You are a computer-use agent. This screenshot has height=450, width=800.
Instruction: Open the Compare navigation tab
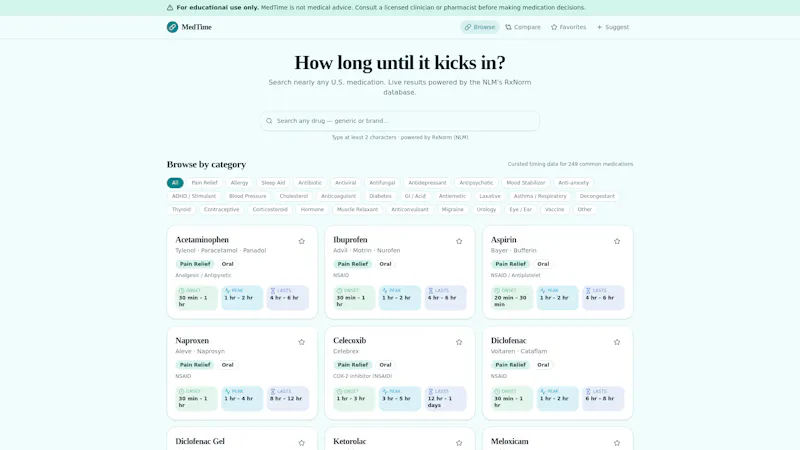tap(523, 27)
